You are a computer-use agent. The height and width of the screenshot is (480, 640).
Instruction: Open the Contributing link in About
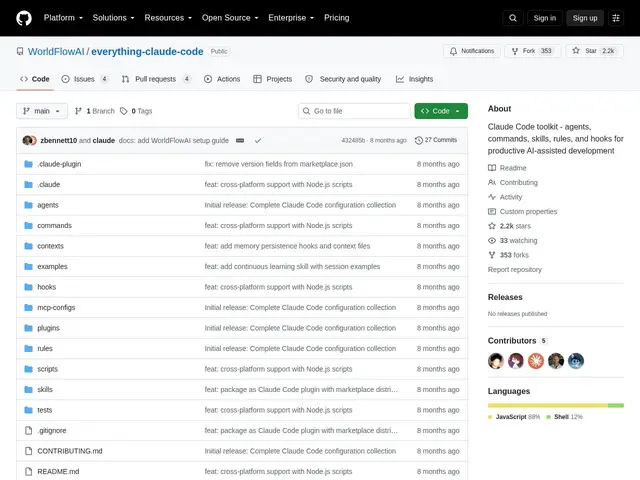coord(513,182)
